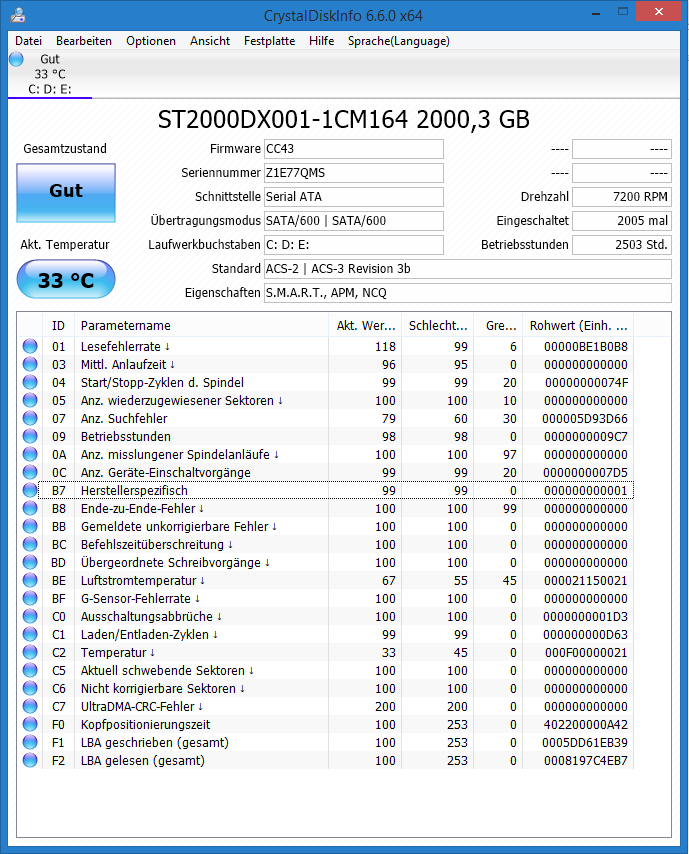Select the disk status orb beside Gut 33 °C
Screen dimensions: 689x854
pos(16,59)
